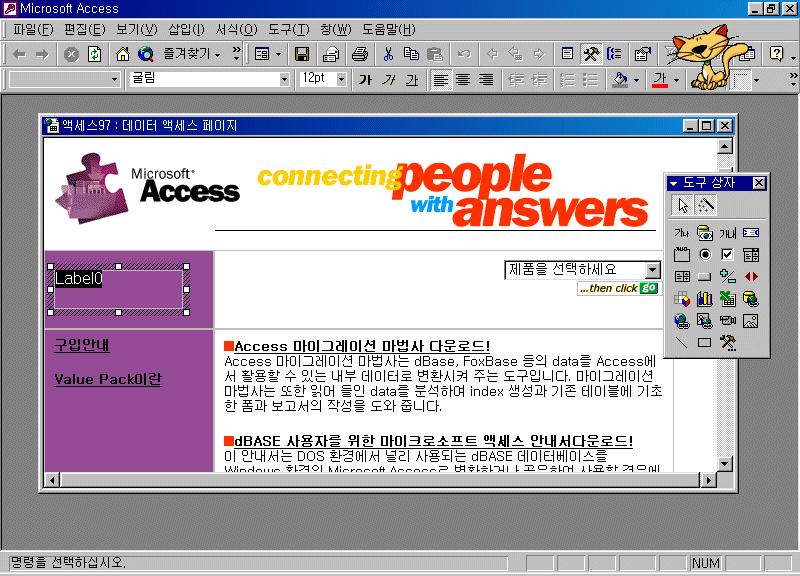
Task: Click the Cut scissors icon
Action: (388, 54)
